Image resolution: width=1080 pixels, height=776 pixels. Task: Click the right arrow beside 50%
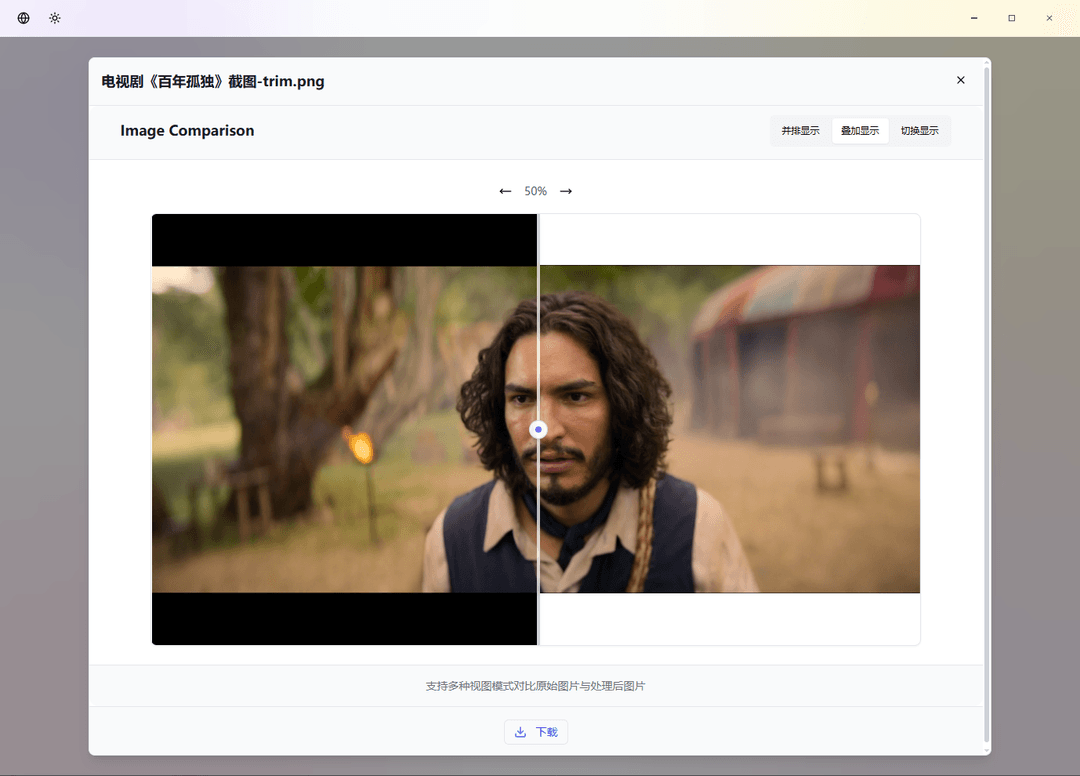coord(566,191)
